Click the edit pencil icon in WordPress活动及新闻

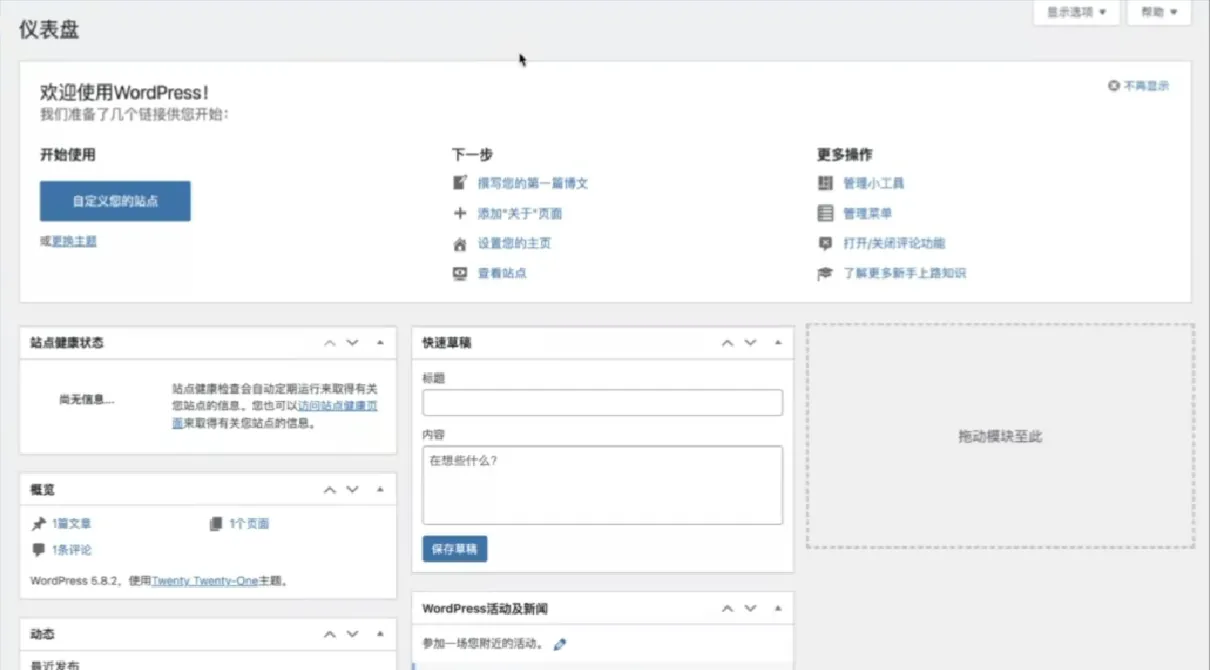coord(559,644)
